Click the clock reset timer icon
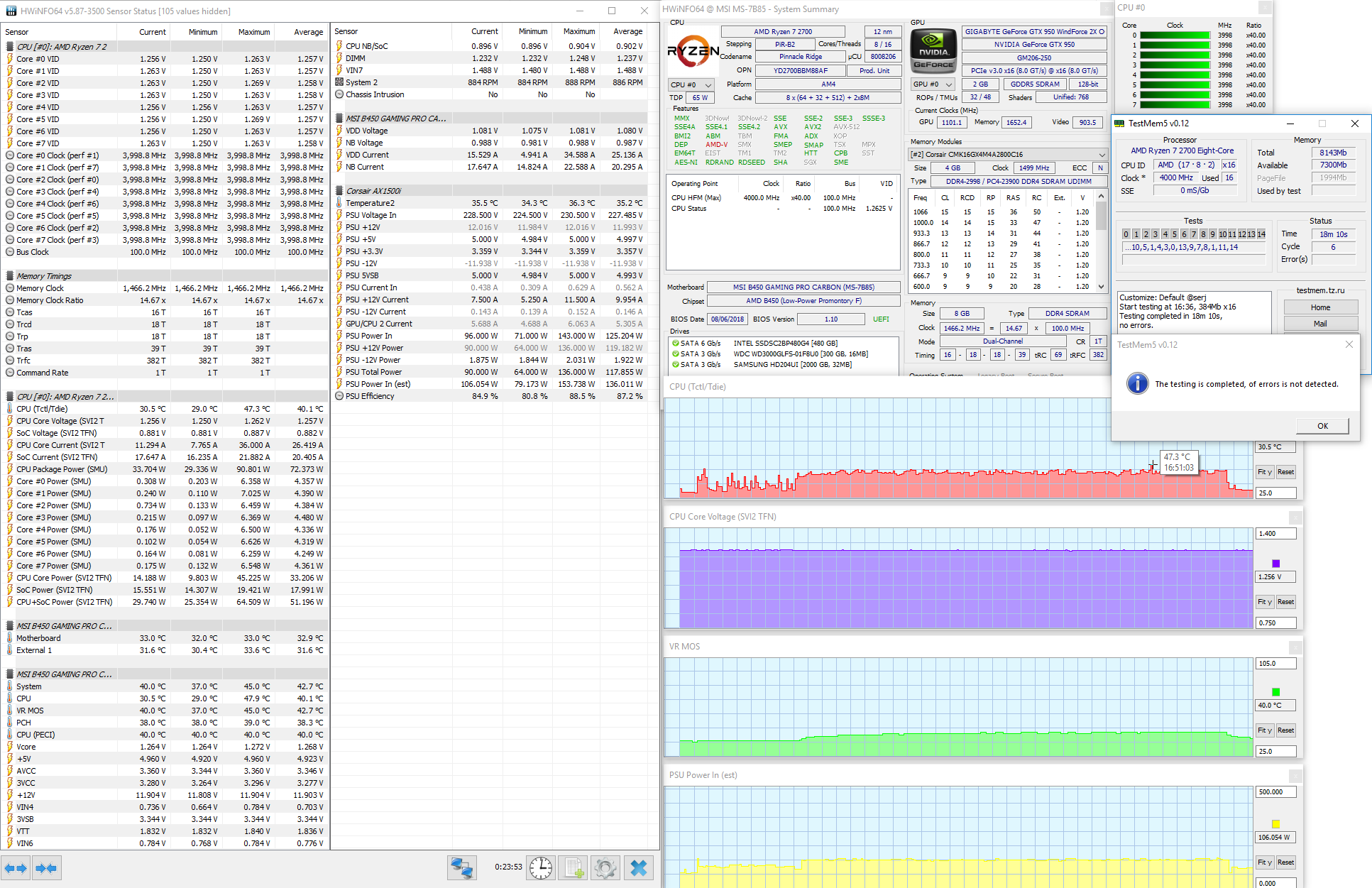The height and width of the screenshot is (888, 1372). click(541, 867)
